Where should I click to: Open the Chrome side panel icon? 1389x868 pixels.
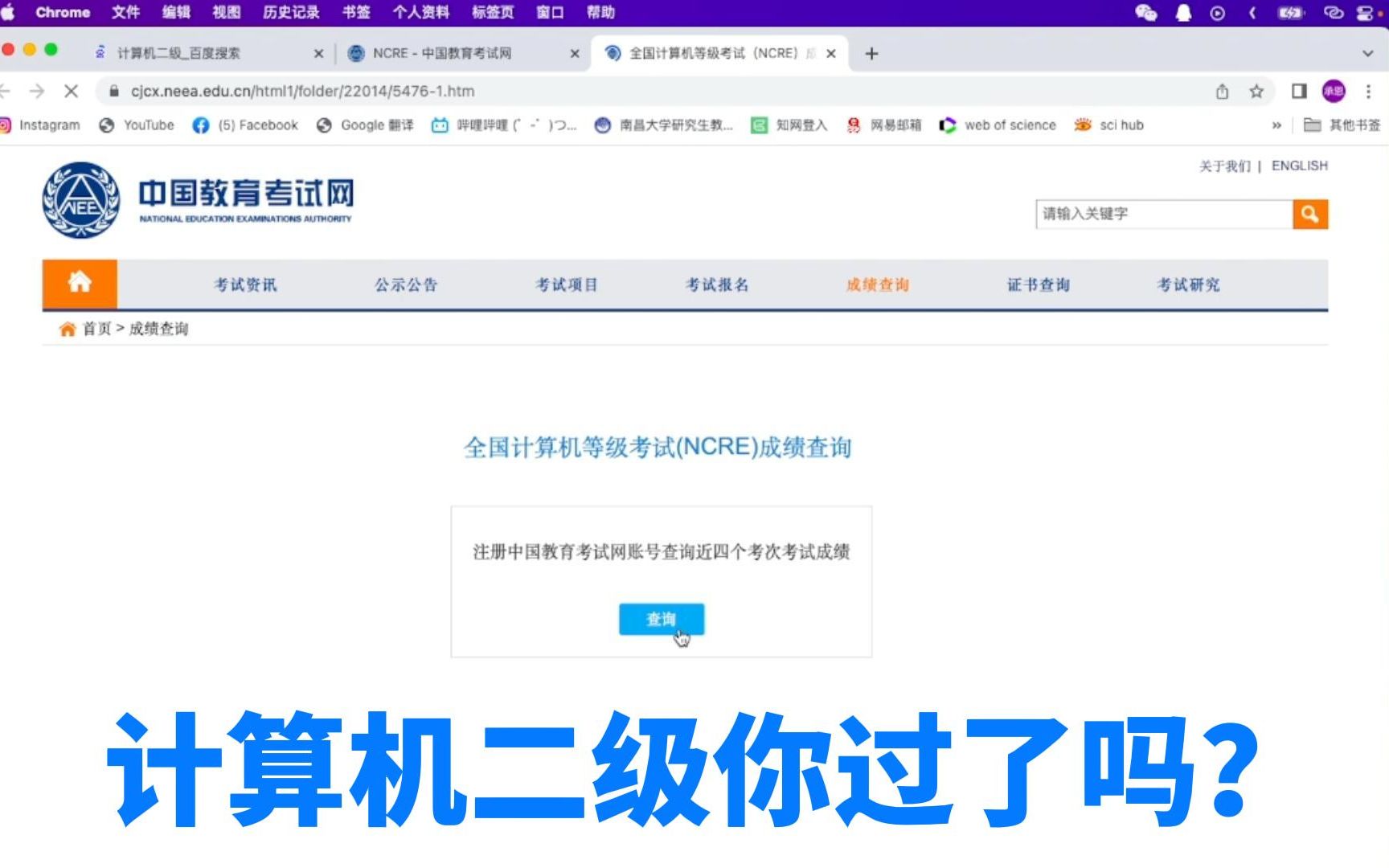click(1297, 91)
